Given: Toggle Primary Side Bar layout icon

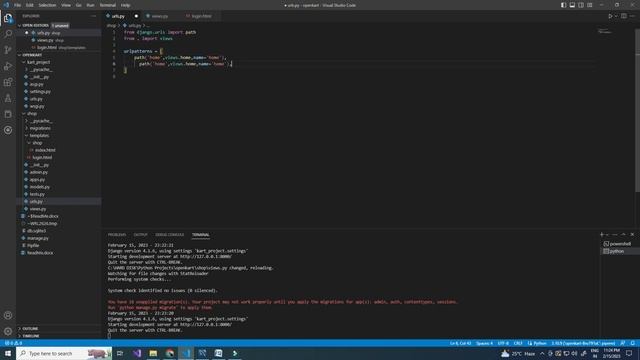Looking at the screenshot, I should click(x=563, y=5).
